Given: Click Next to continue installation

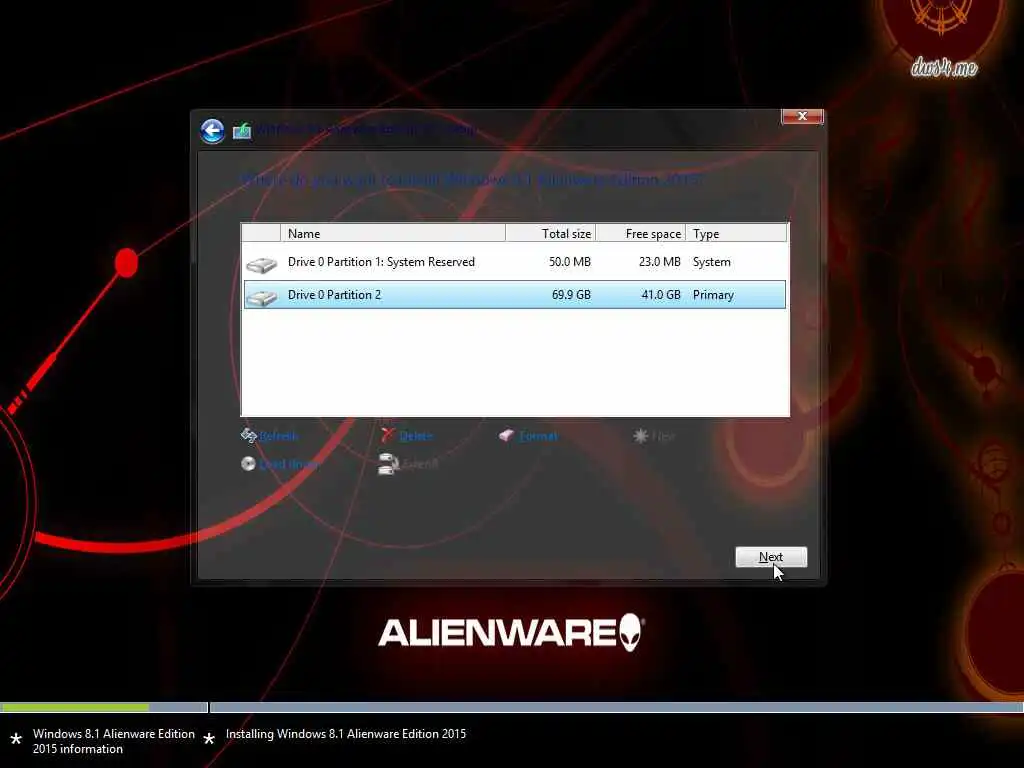Looking at the screenshot, I should coord(771,557).
